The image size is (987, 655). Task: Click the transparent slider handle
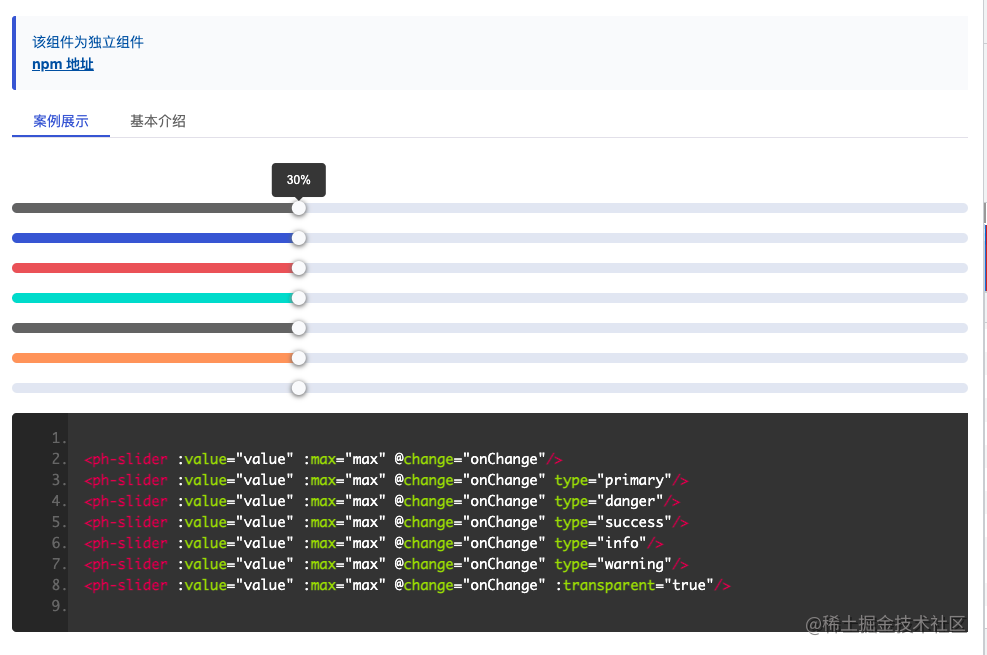click(x=298, y=388)
